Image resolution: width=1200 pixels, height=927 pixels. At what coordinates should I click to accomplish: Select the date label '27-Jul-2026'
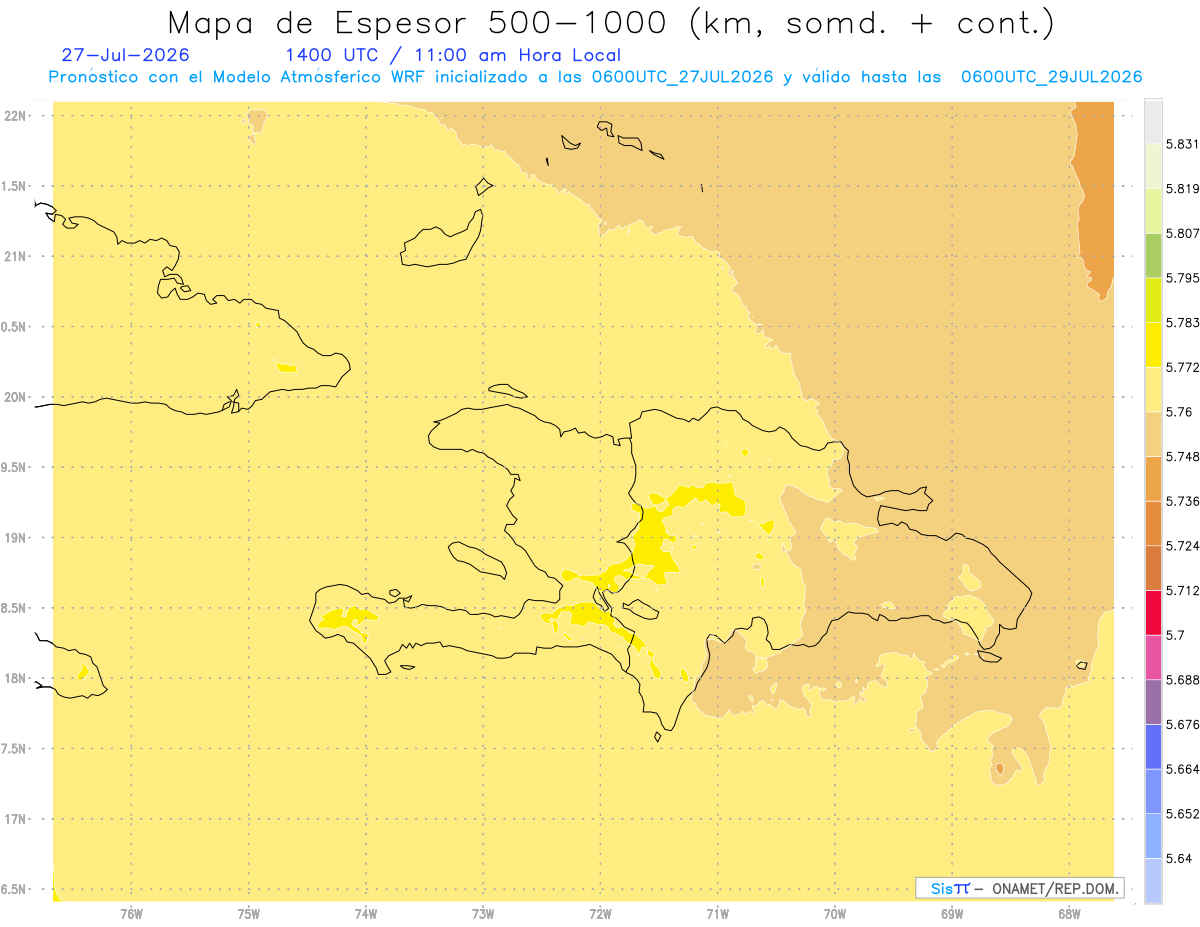click(x=126, y=55)
